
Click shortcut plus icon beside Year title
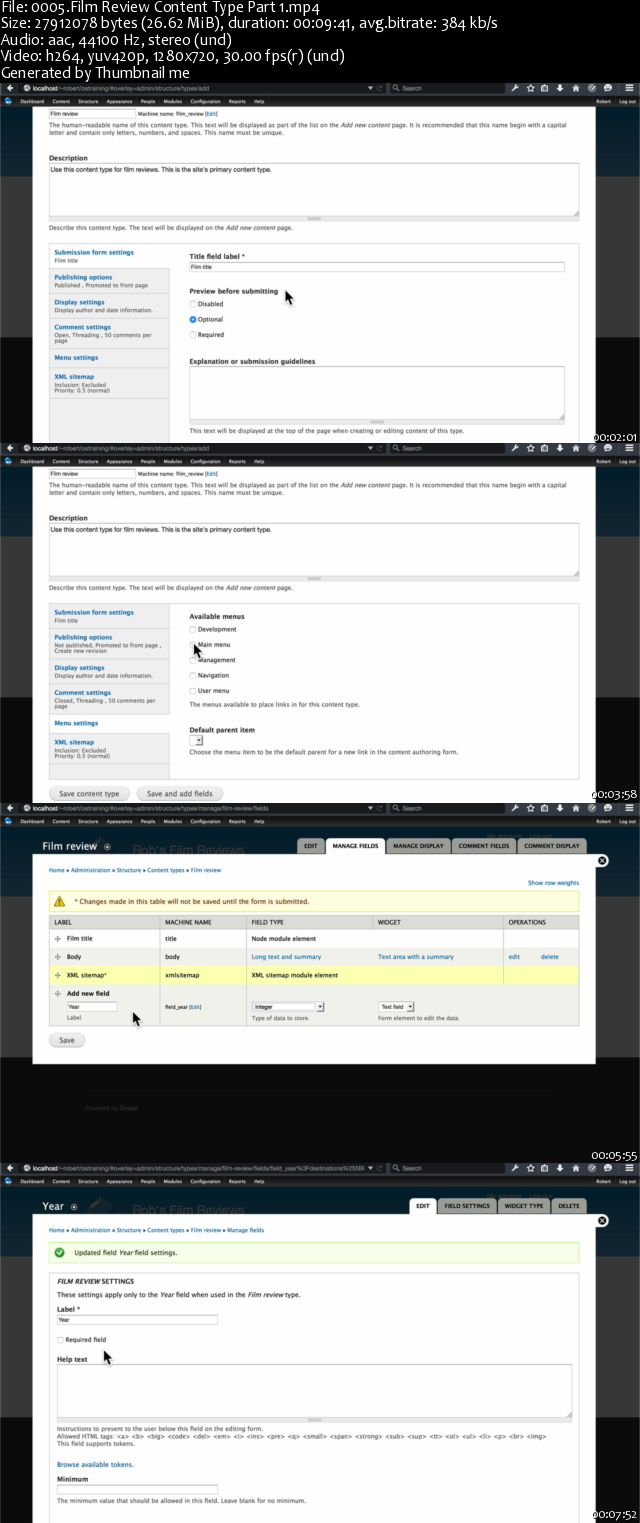[x=74, y=1207]
